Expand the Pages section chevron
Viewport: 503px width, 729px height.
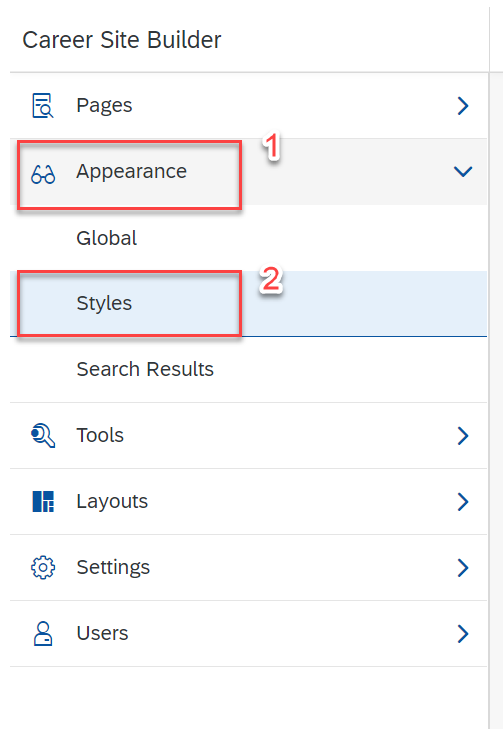[x=463, y=106]
